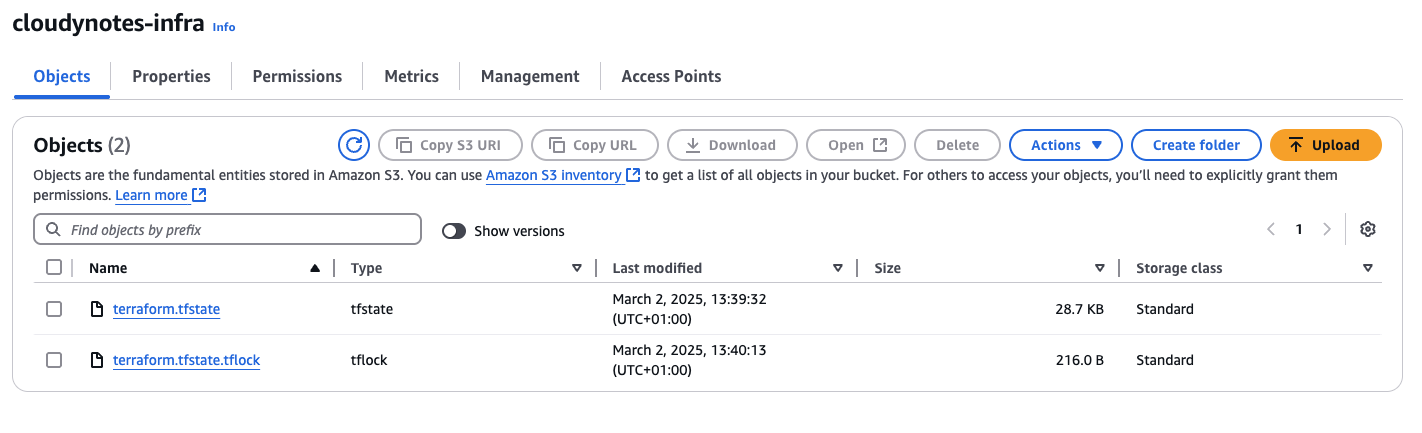Check the select-all objects header checkbox

click(x=54, y=268)
